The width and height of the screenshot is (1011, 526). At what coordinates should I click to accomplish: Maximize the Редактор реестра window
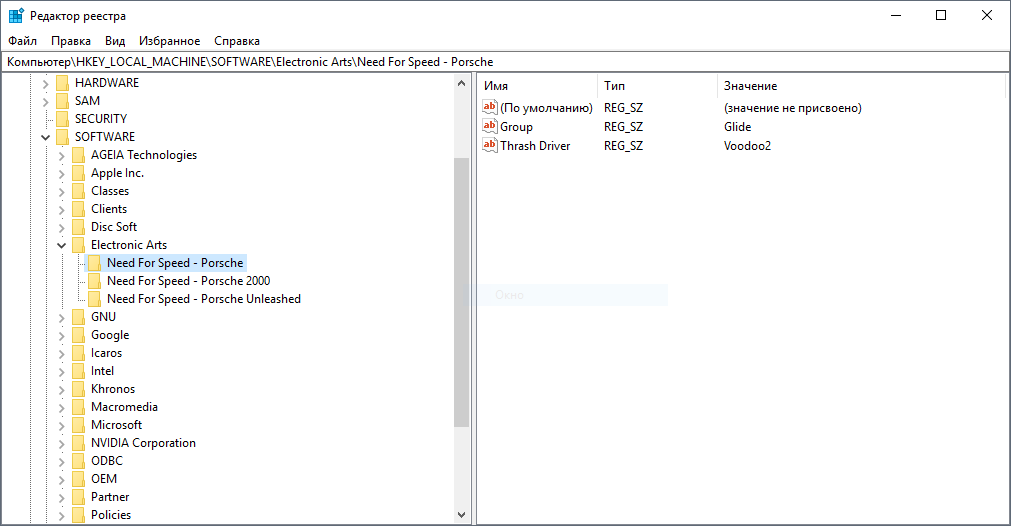[941, 15]
